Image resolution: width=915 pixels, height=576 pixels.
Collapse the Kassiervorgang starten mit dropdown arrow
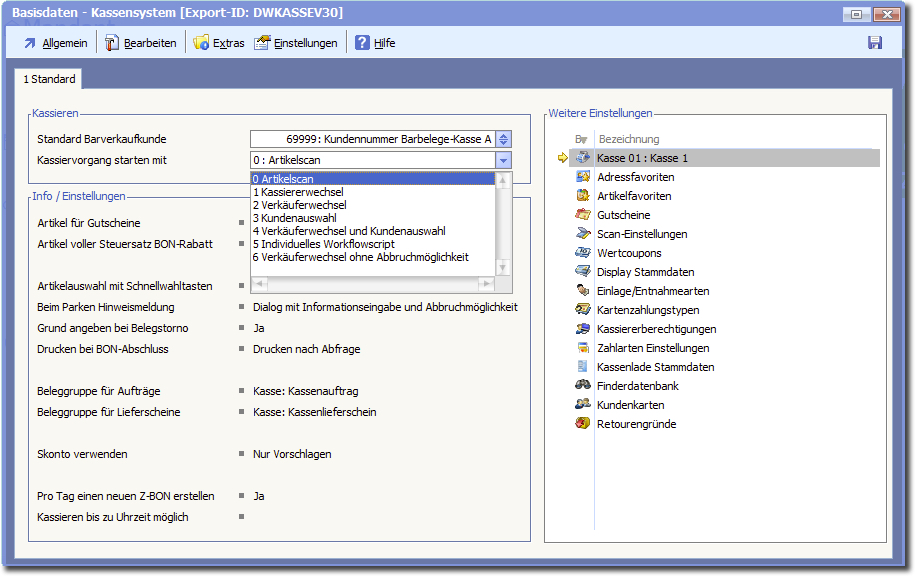pos(504,160)
